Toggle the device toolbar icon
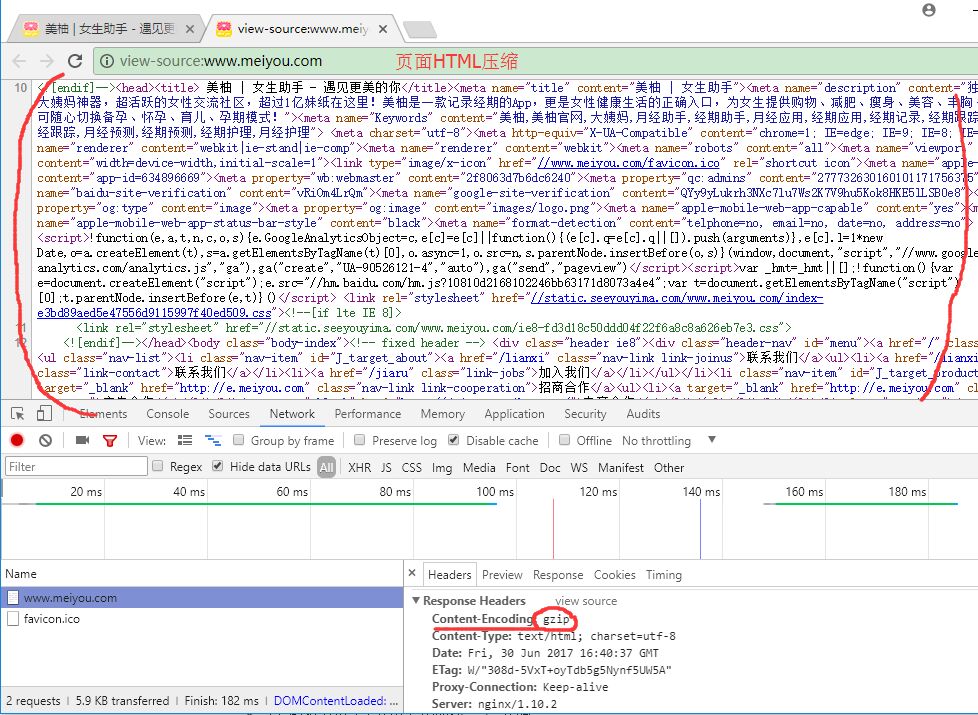Screen dimensions: 978x715 click(x=44, y=414)
